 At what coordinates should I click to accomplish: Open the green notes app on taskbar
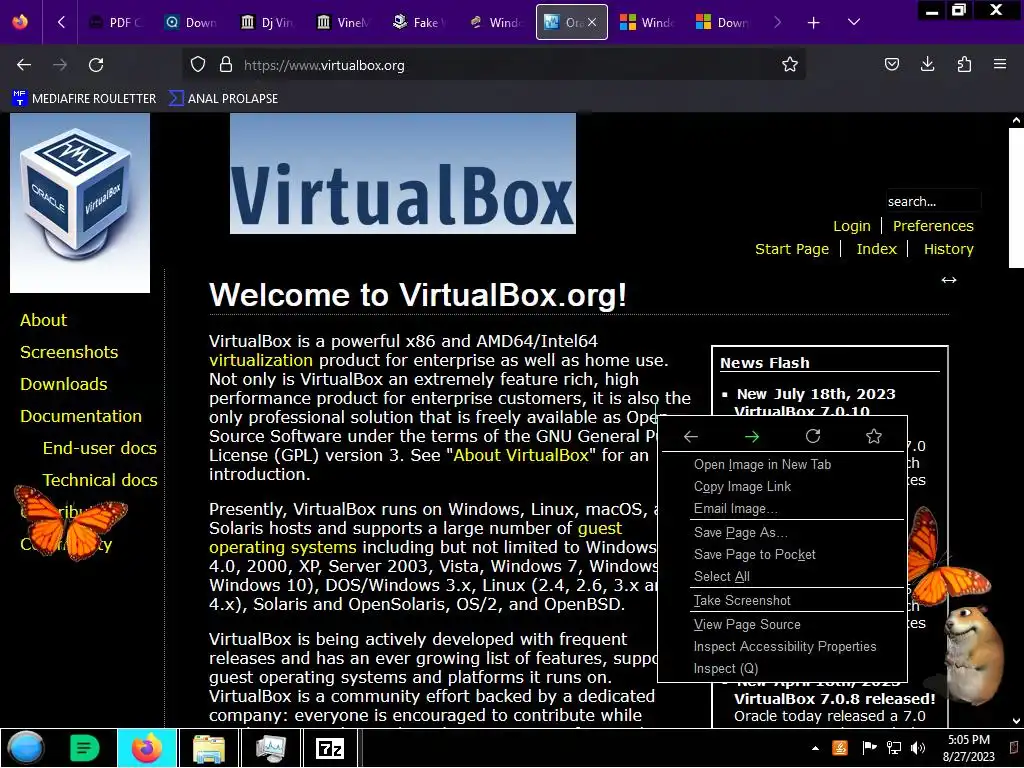click(x=84, y=748)
